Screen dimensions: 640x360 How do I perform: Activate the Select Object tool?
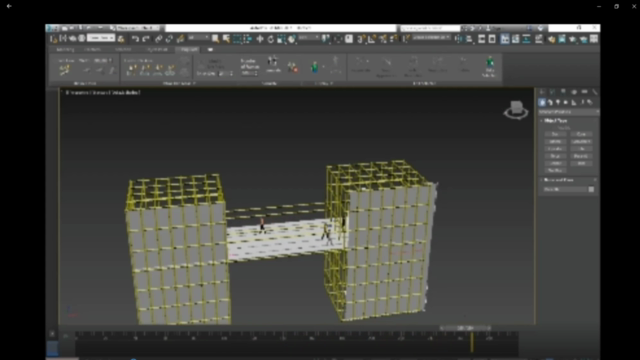215,39
